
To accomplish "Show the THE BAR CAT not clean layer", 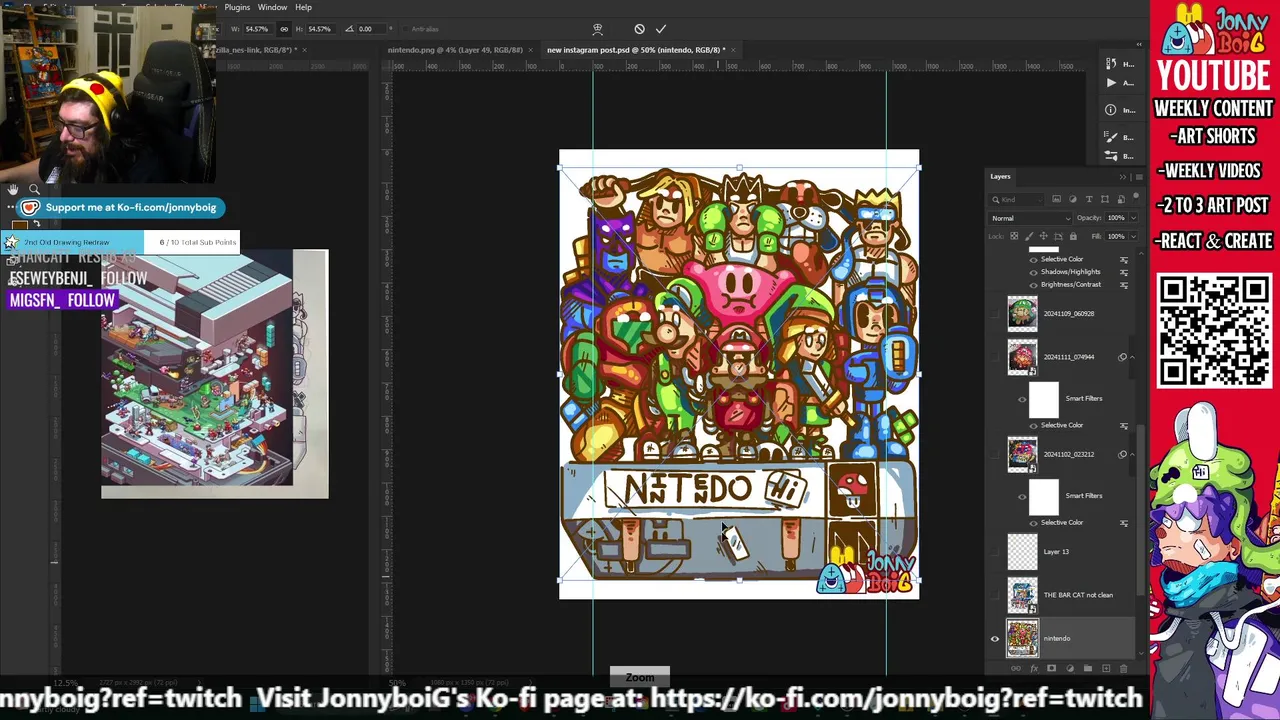I will point(995,595).
